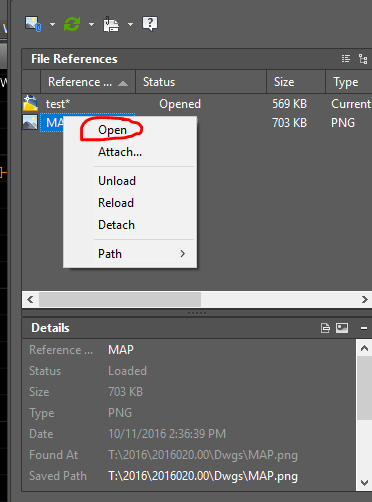The height and width of the screenshot is (502, 372).
Task: Click the horizontal scrollbar right arrow
Action: [364, 299]
